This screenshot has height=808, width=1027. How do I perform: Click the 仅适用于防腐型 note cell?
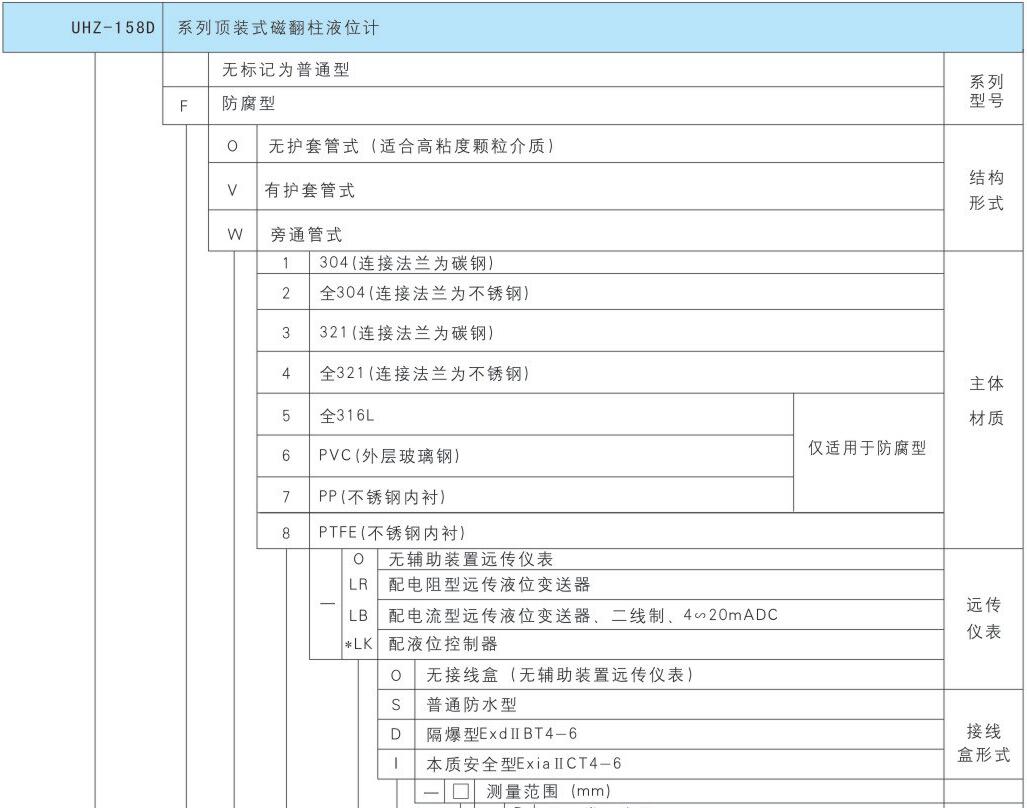tap(867, 449)
